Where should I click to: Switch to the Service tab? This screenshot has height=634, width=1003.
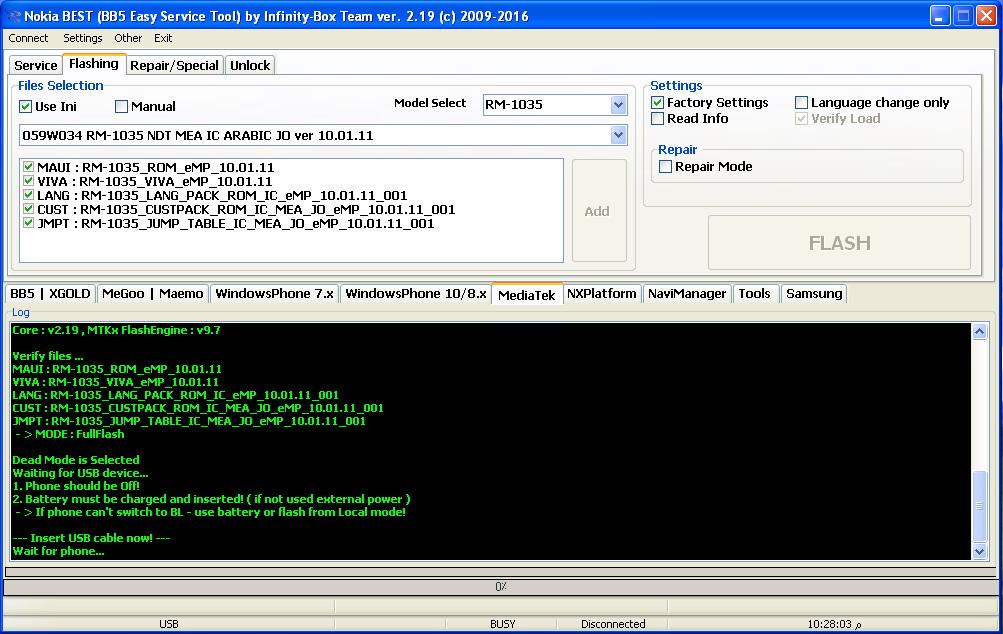point(36,65)
